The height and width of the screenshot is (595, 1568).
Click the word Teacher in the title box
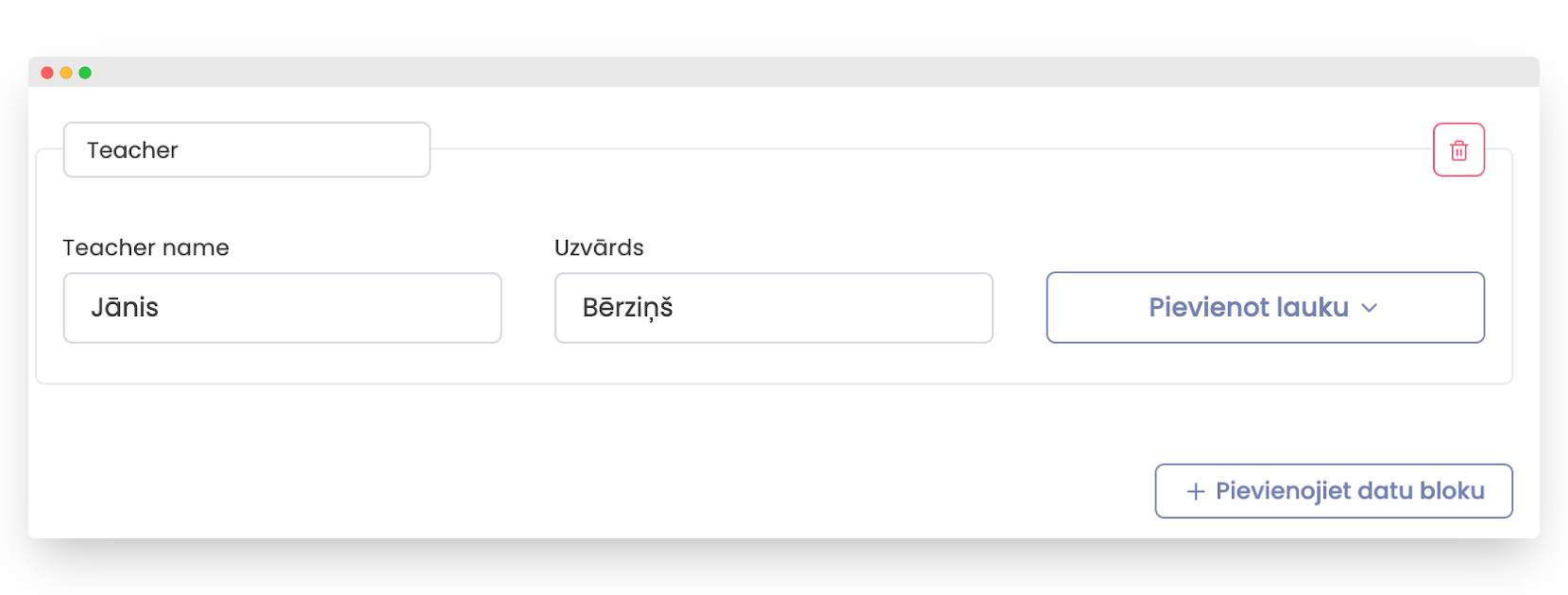click(x=132, y=150)
